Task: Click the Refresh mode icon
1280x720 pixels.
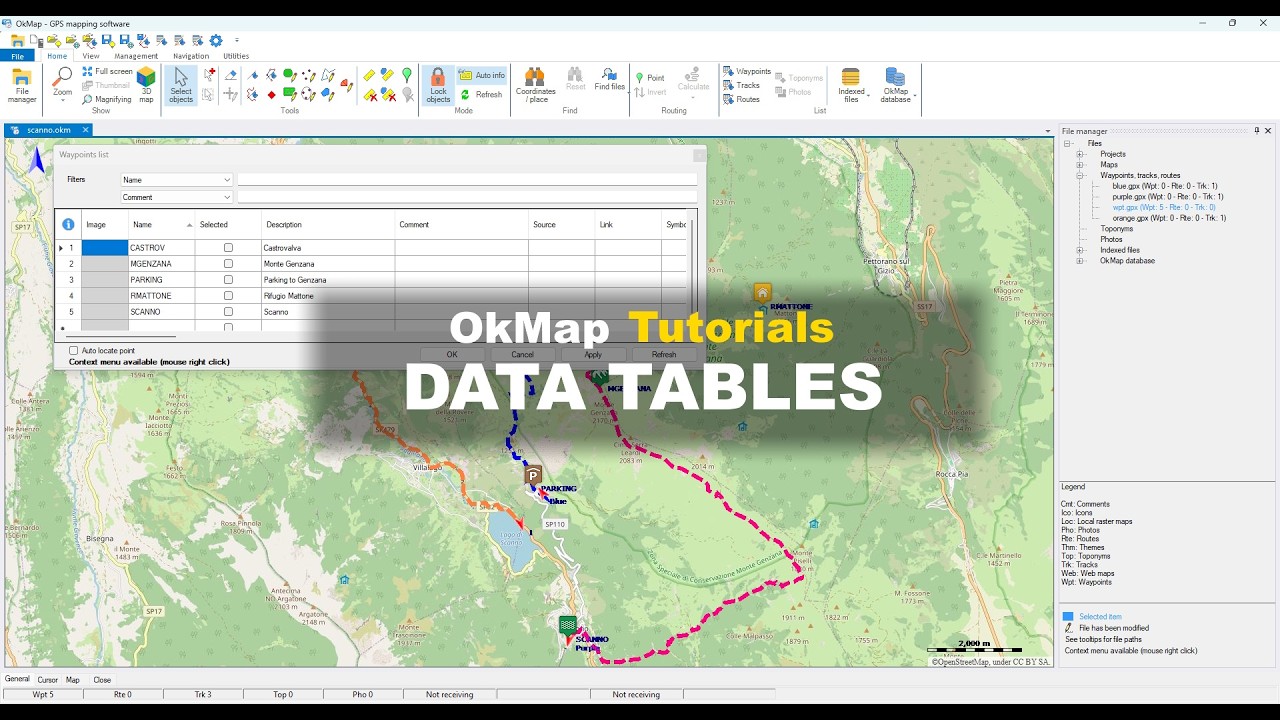Action: [x=481, y=95]
